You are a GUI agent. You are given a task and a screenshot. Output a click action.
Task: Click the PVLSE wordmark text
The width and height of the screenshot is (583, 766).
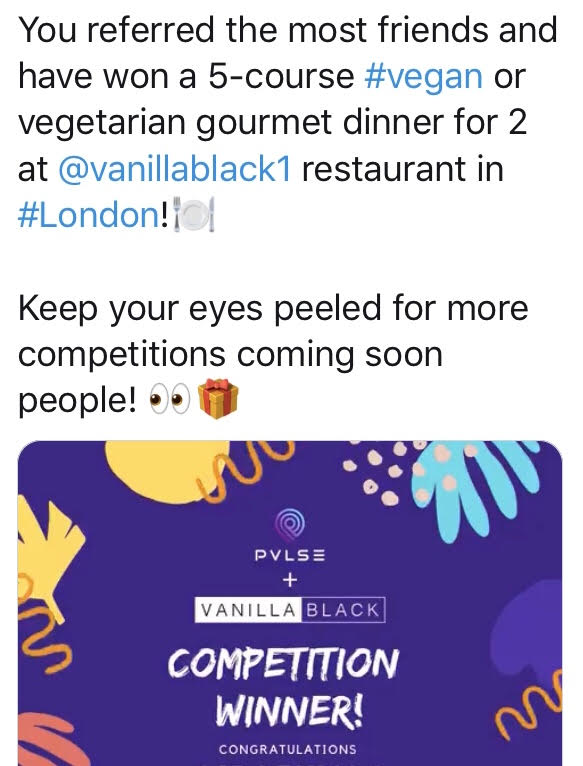(x=290, y=555)
